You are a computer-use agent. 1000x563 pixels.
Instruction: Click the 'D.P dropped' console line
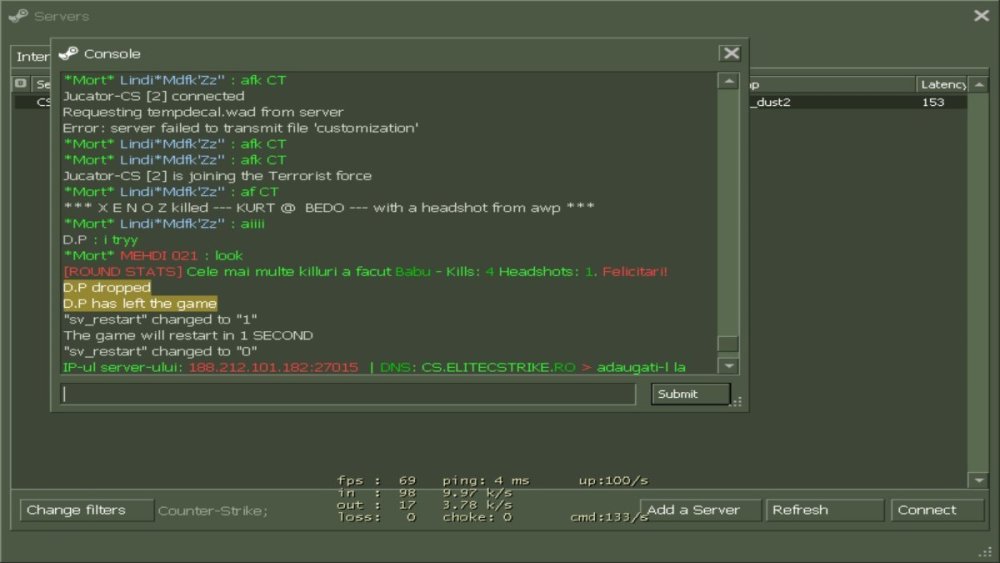tap(107, 288)
